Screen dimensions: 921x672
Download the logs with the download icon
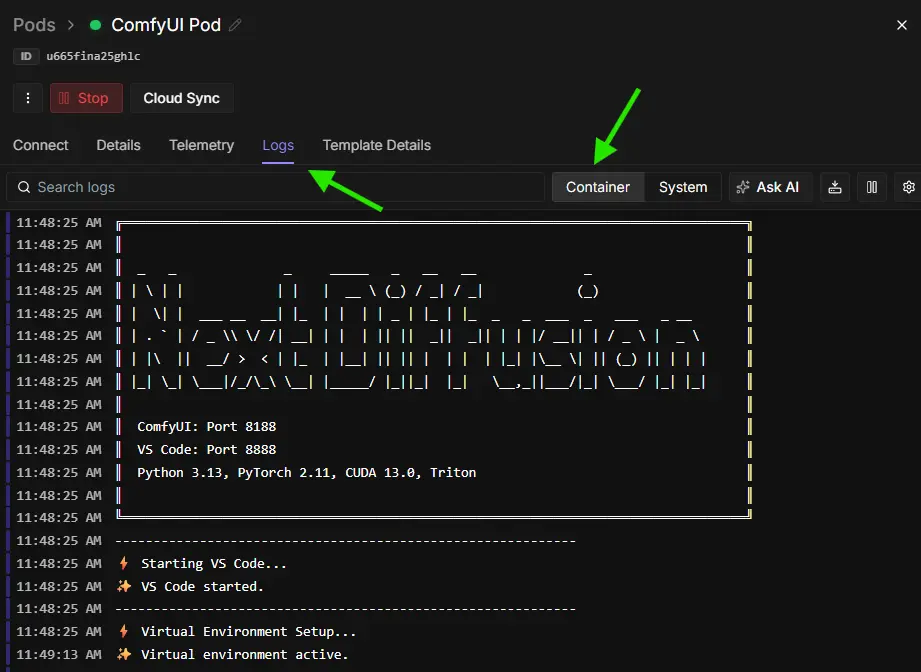(835, 187)
